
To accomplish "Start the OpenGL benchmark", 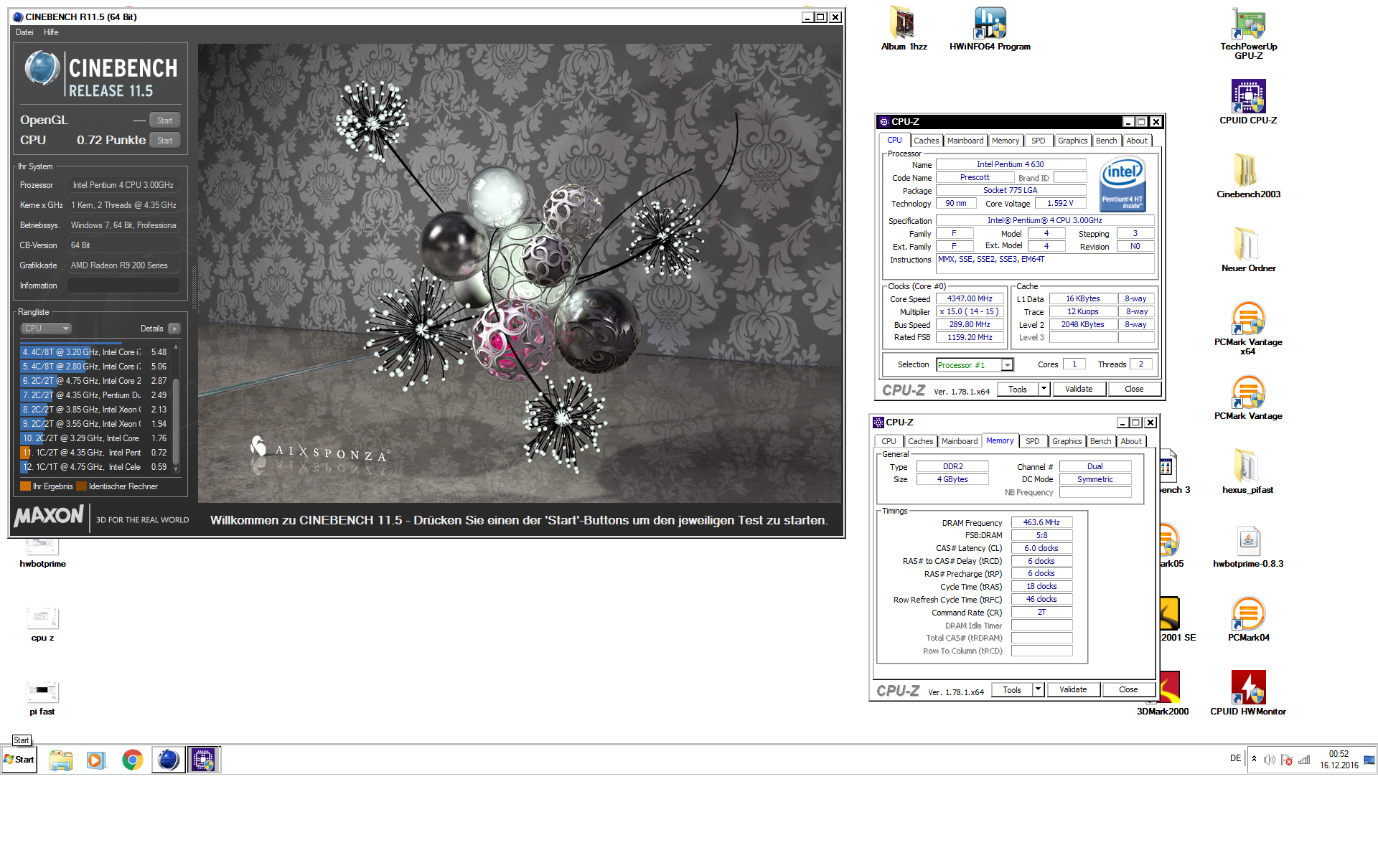I will point(165,121).
